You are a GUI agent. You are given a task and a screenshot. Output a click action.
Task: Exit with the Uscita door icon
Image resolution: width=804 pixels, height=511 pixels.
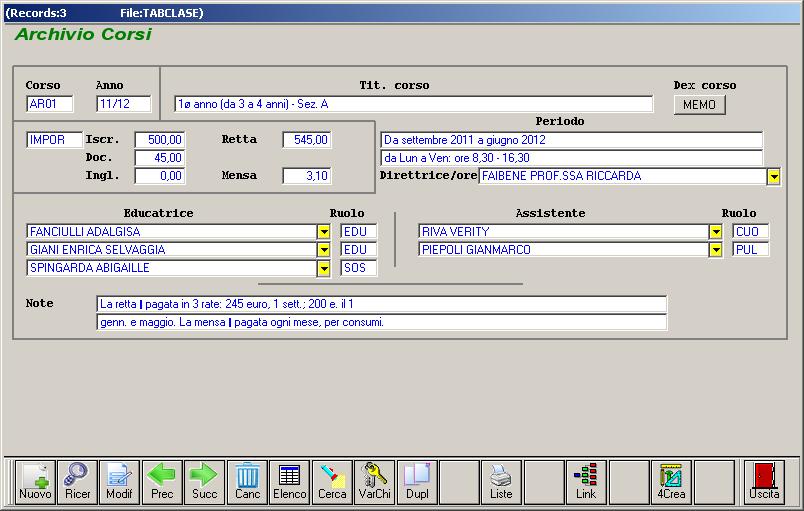click(764, 482)
